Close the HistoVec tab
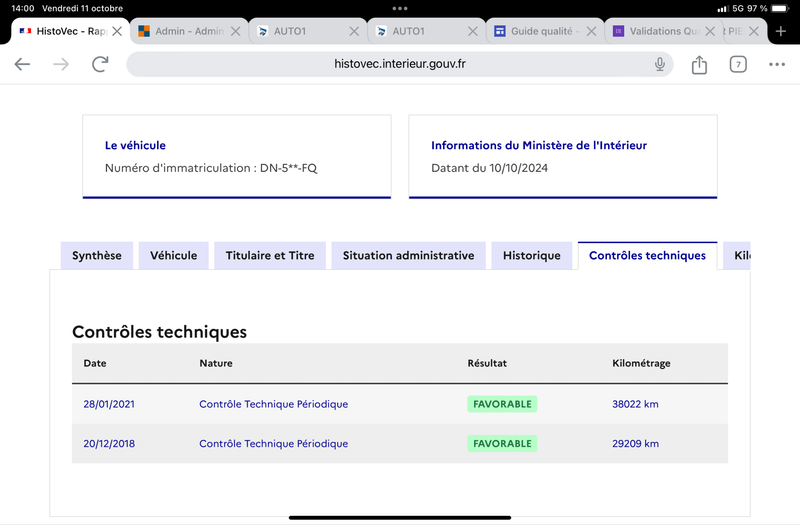 pos(117,32)
